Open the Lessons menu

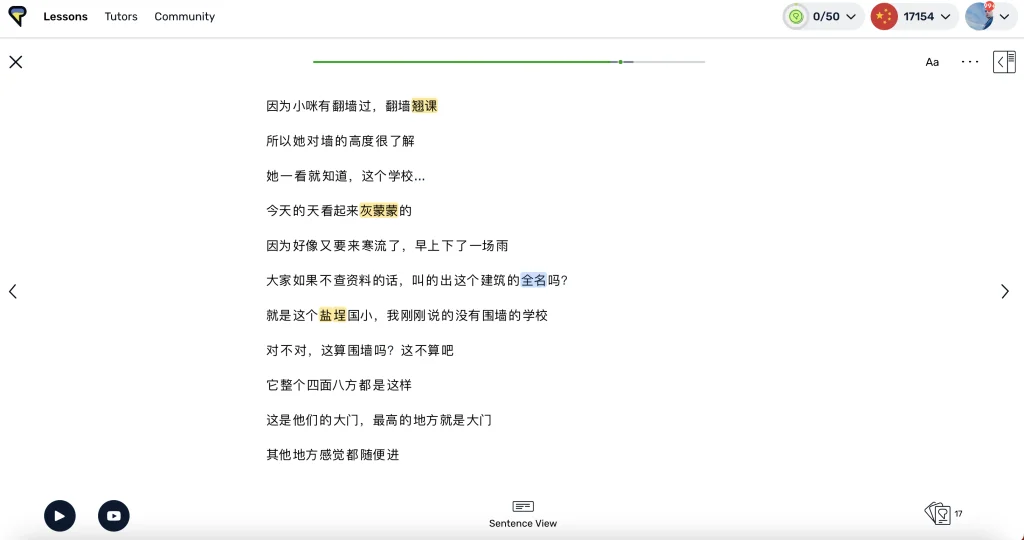click(65, 17)
